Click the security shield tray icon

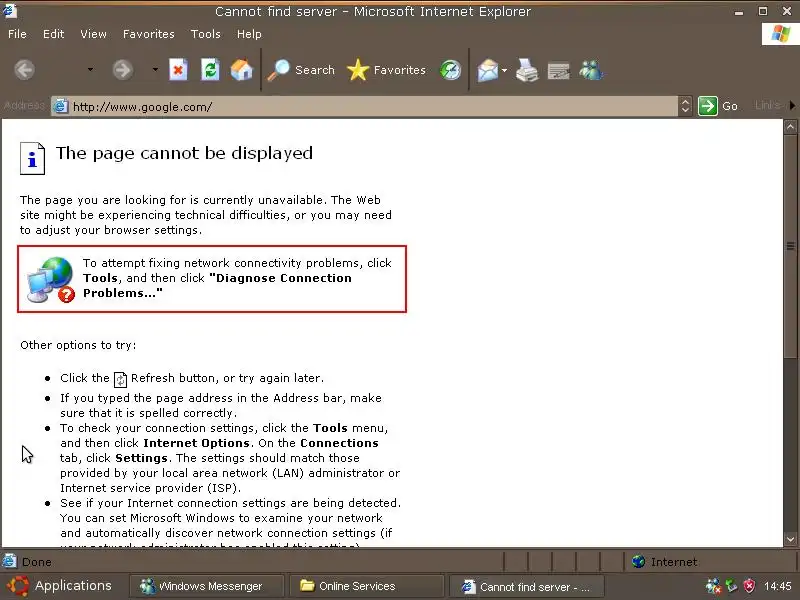coord(749,586)
